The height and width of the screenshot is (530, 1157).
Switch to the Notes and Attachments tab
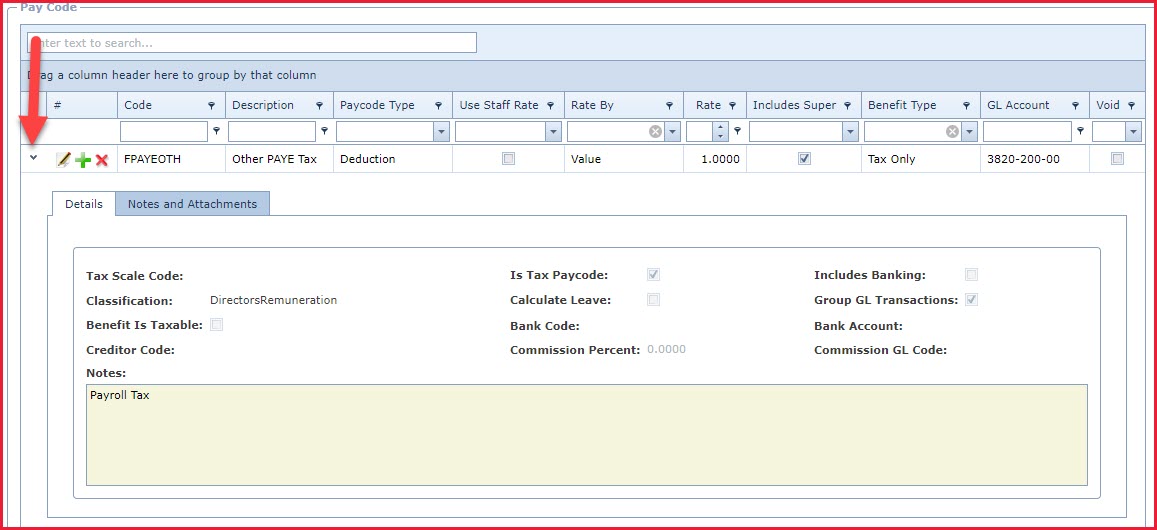click(192, 204)
